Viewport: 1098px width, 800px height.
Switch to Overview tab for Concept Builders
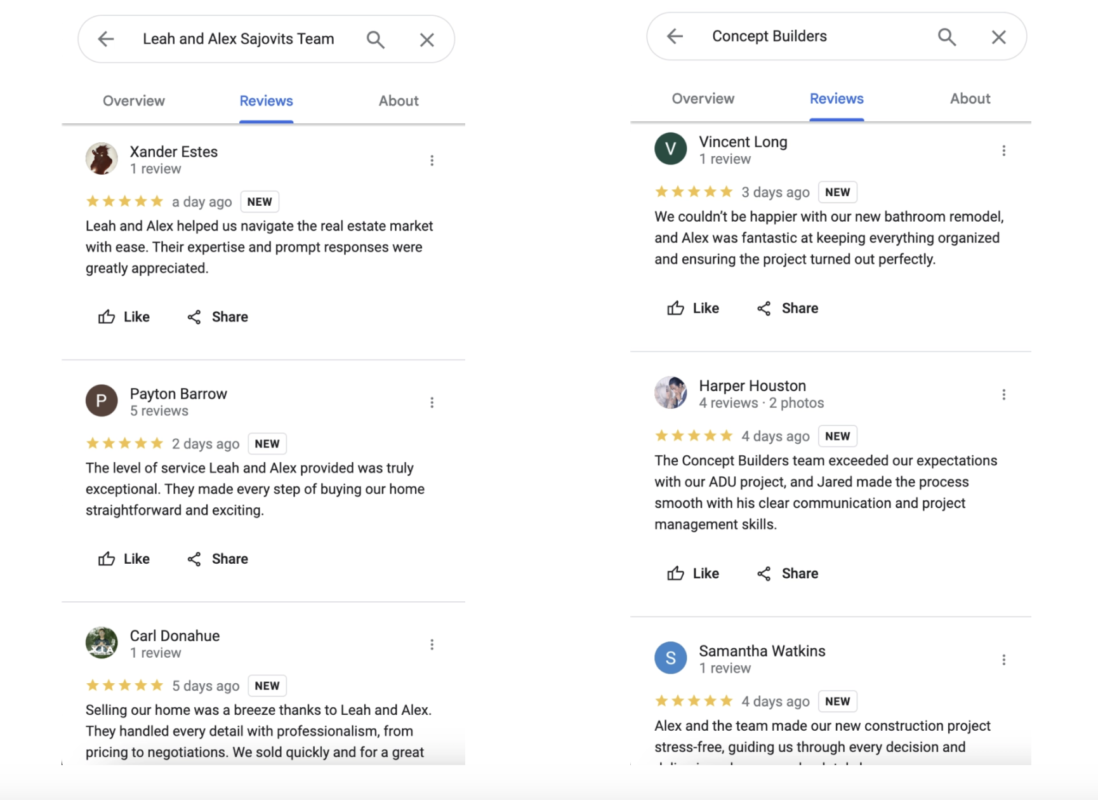tap(703, 99)
